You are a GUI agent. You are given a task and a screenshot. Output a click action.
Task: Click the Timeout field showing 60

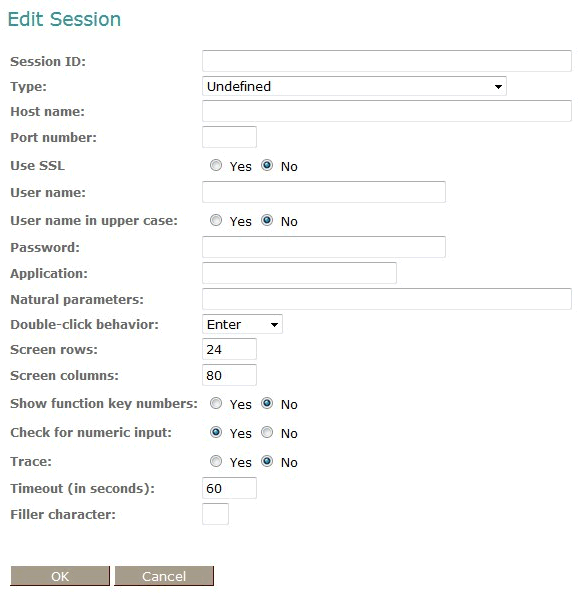(x=230, y=488)
